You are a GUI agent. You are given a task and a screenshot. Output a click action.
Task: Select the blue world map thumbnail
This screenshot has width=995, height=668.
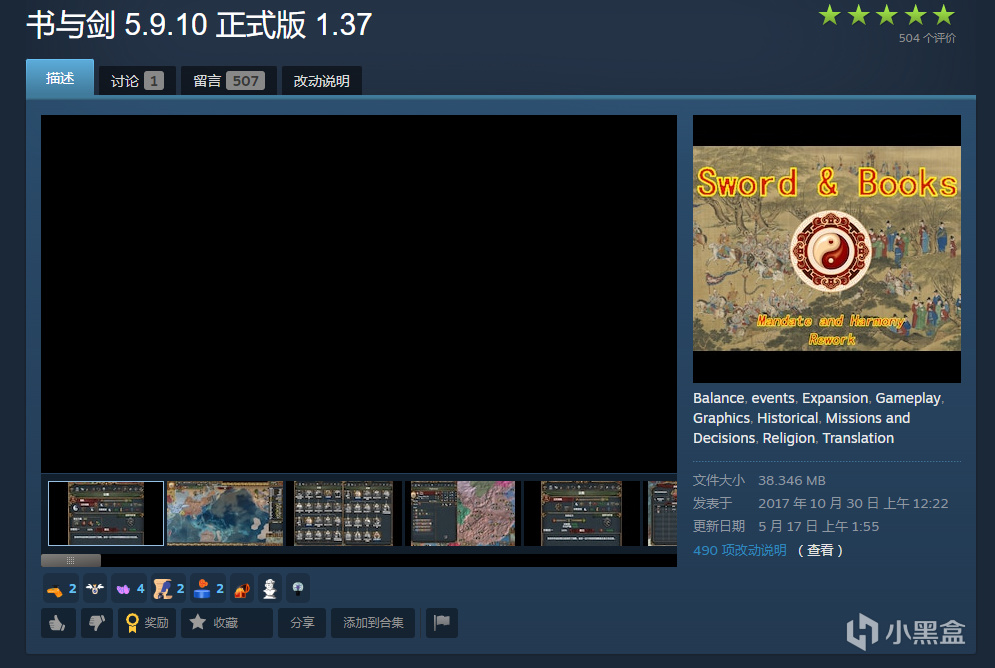coord(225,513)
